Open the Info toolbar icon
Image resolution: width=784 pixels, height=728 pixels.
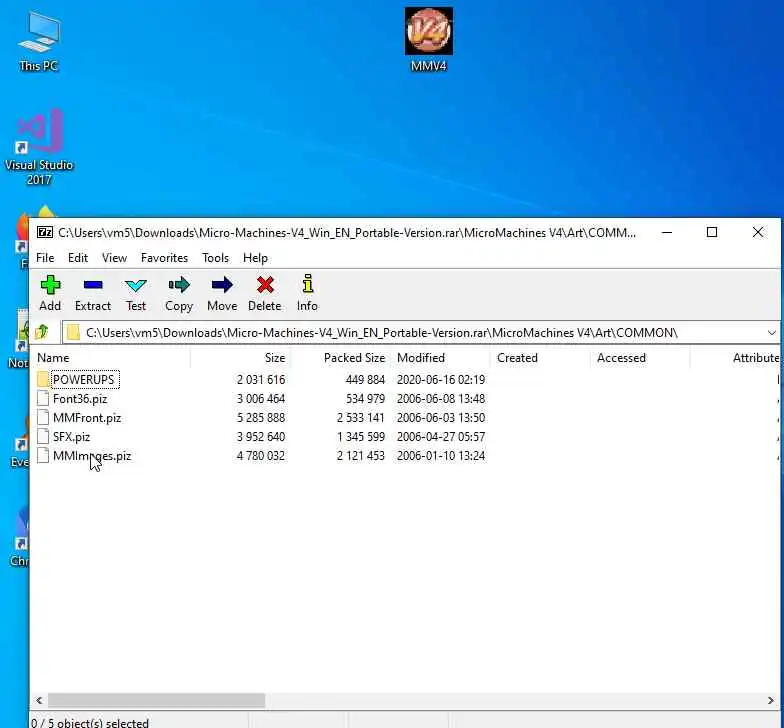[x=308, y=284]
